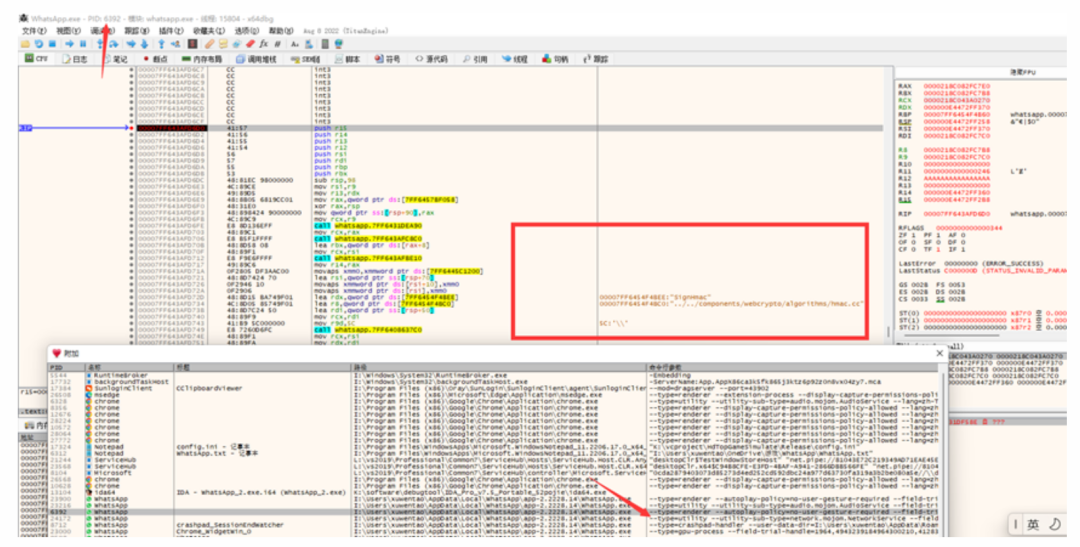The width and height of the screenshot is (1080, 547).
Task: Click the Open file folder toolbar icon
Action: pos(25,44)
